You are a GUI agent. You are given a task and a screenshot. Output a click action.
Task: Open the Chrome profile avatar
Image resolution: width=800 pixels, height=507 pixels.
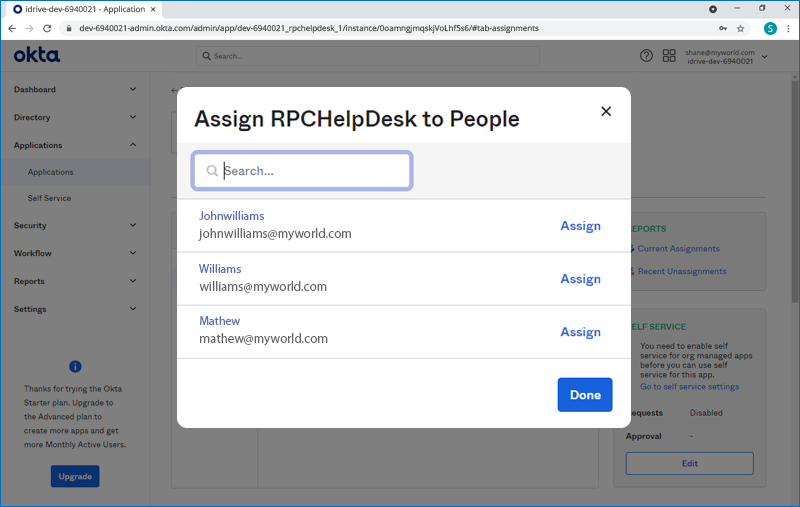769,28
